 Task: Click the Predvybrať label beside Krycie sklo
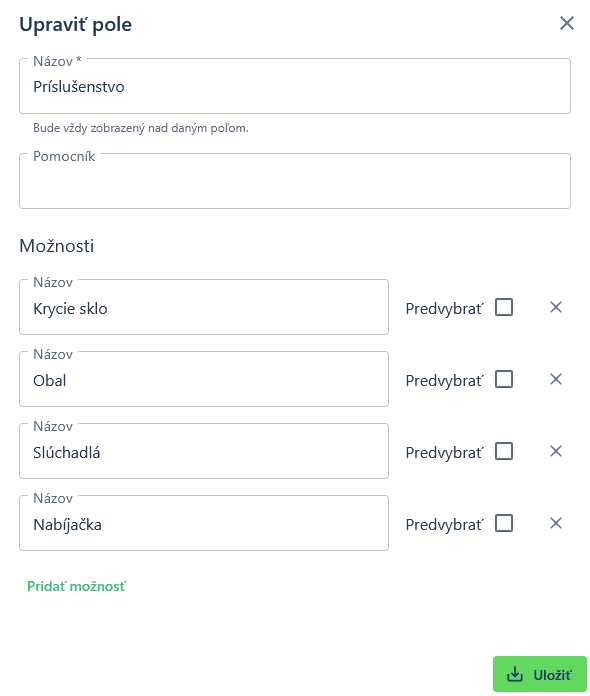(444, 308)
